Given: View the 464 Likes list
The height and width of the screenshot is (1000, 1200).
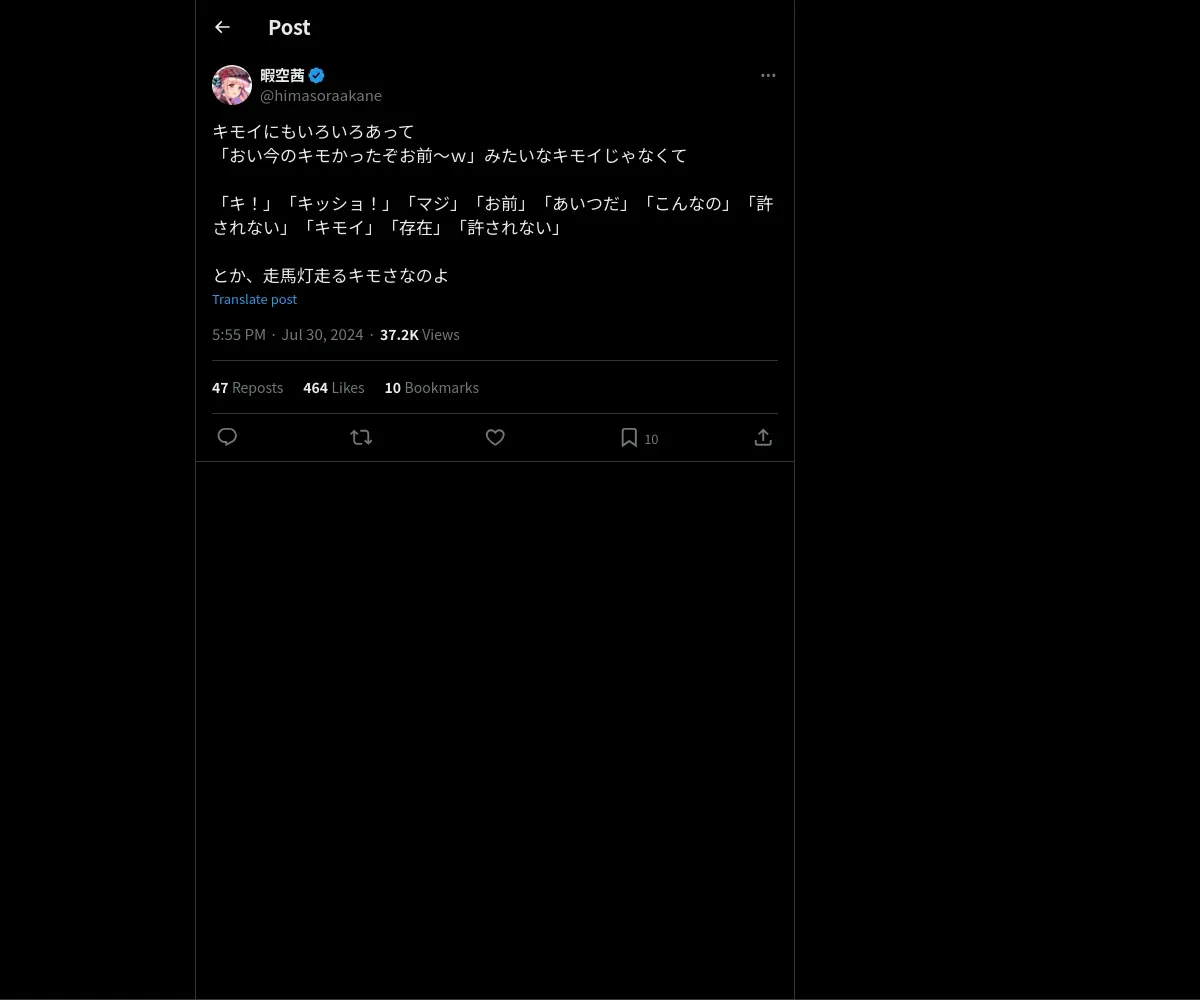Looking at the screenshot, I should click(x=334, y=388).
